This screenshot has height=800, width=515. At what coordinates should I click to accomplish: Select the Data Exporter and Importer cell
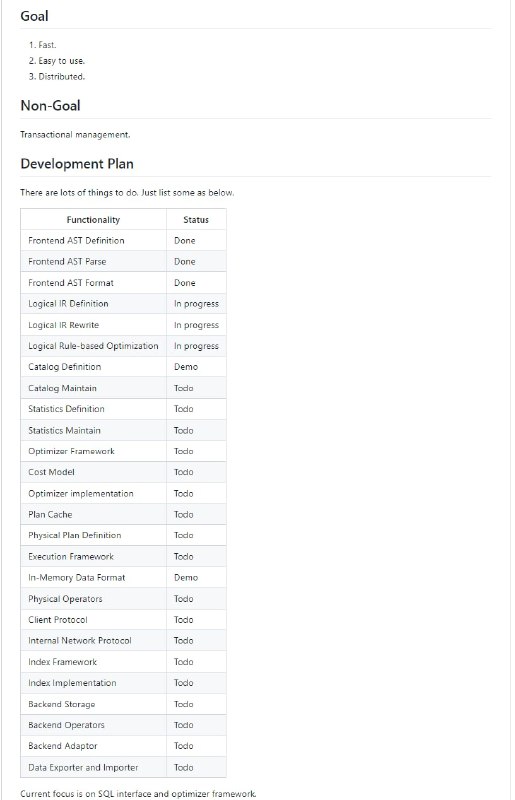(93, 767)
